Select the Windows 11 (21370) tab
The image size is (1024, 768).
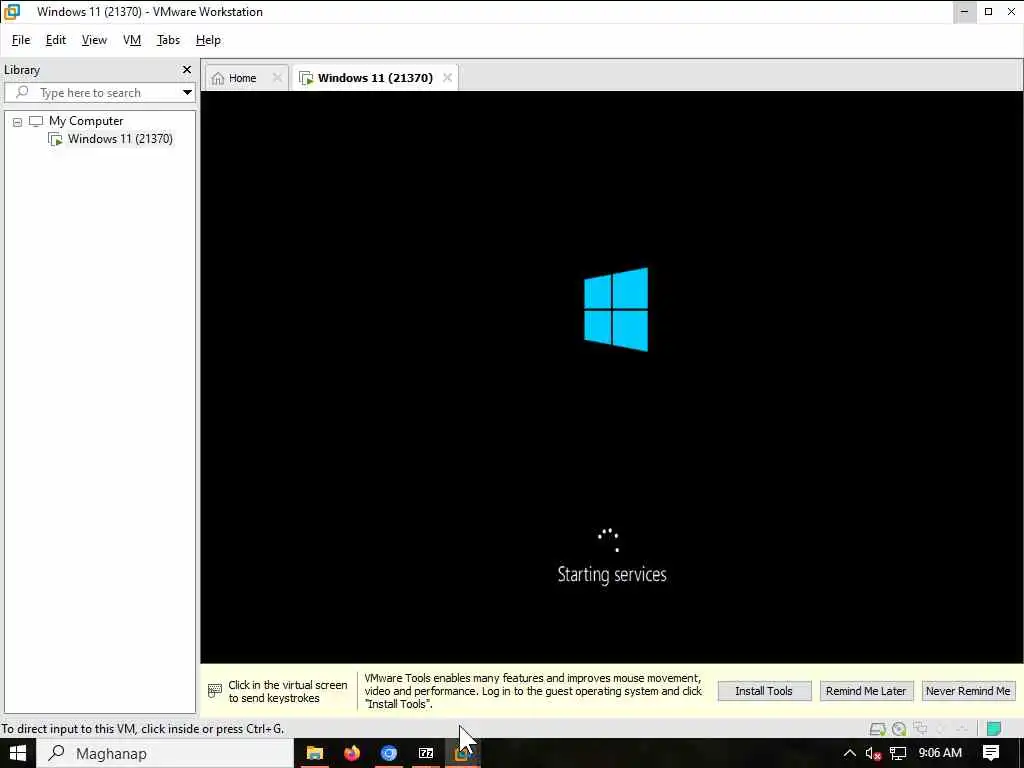(x=376, y=78)
